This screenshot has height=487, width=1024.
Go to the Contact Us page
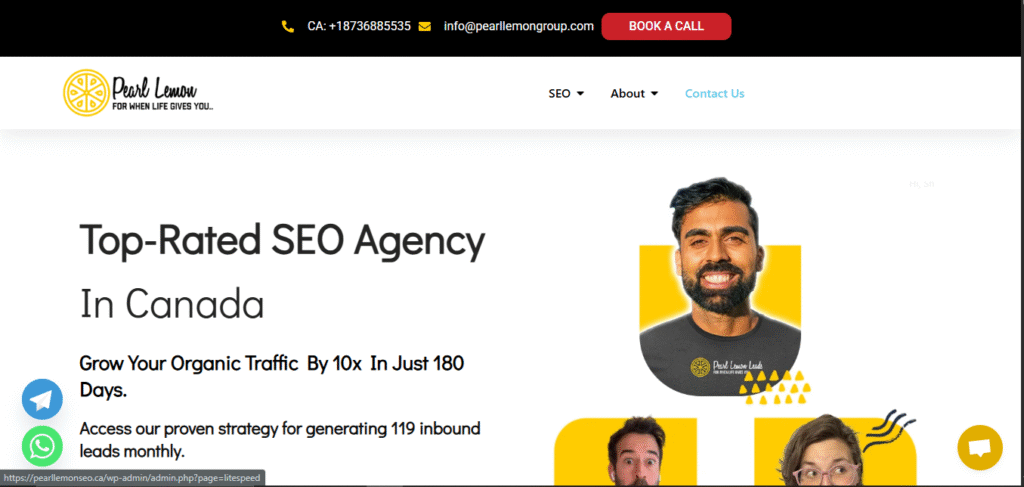point(714,93)
